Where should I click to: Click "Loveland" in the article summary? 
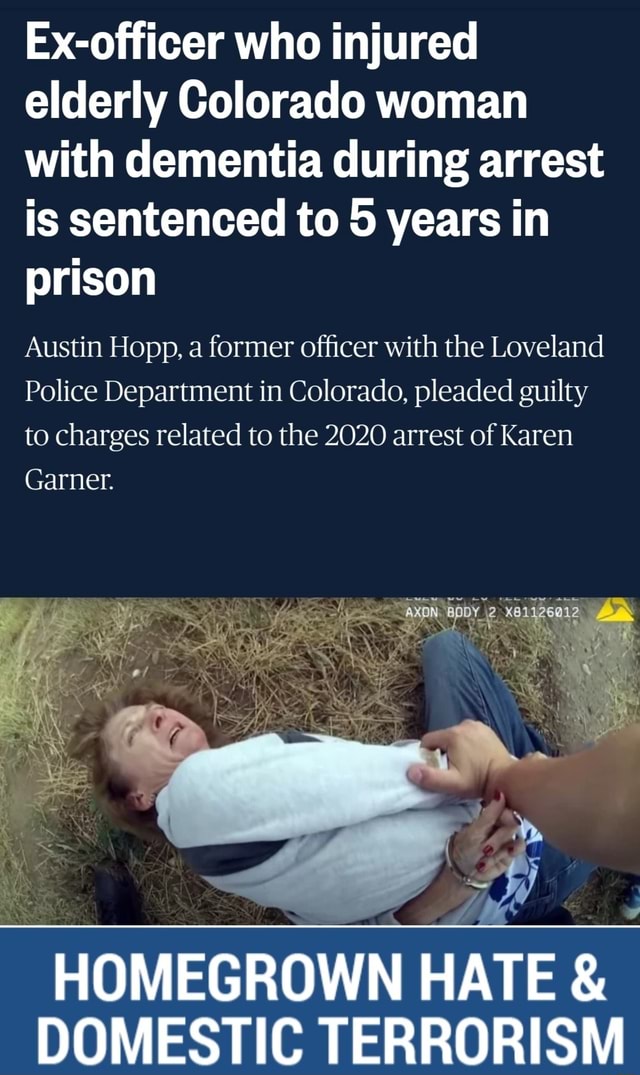click(x=547, y=347)
